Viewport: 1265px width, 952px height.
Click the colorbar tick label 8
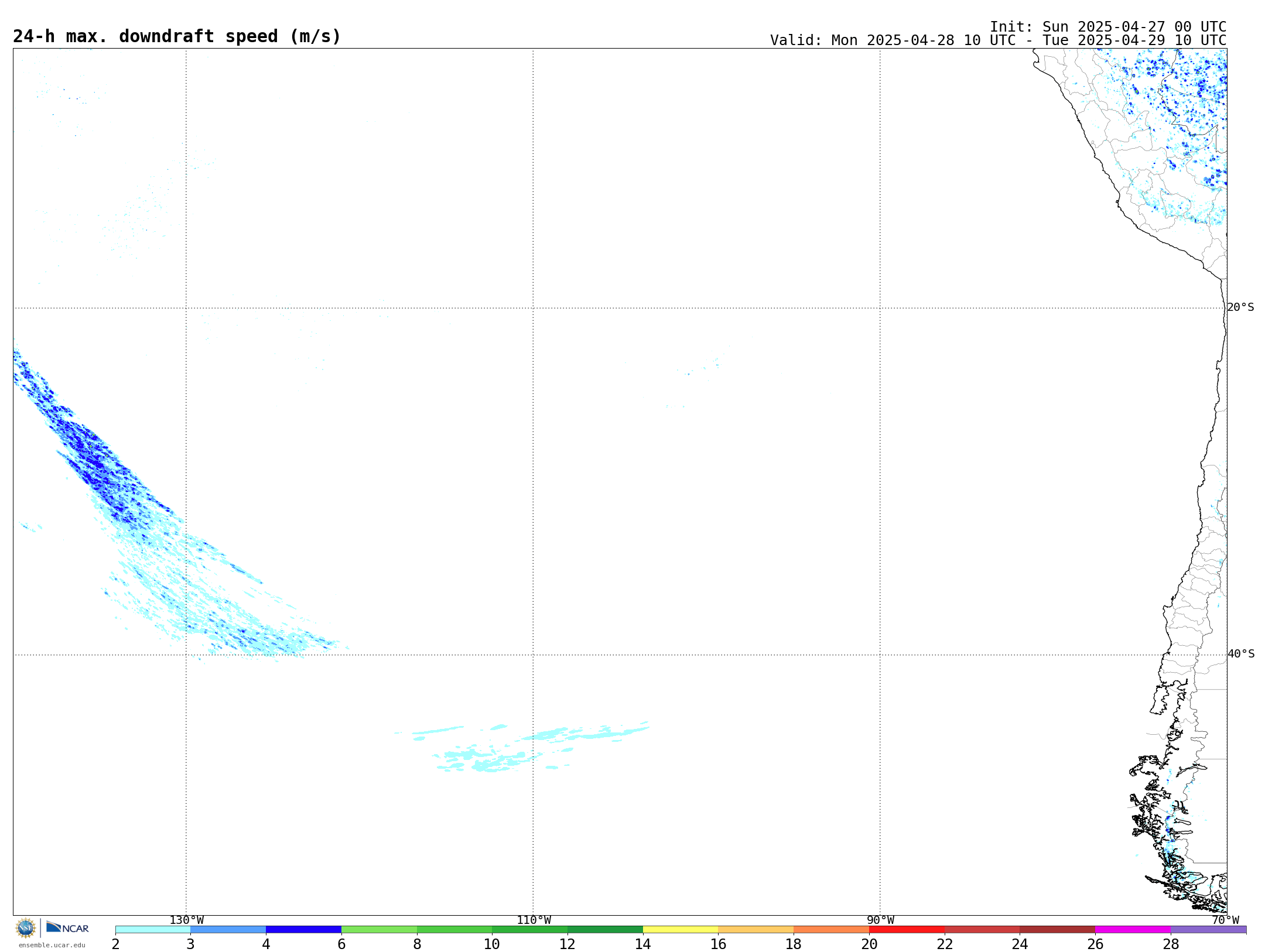pyautogui.click(x=417, y=944)
